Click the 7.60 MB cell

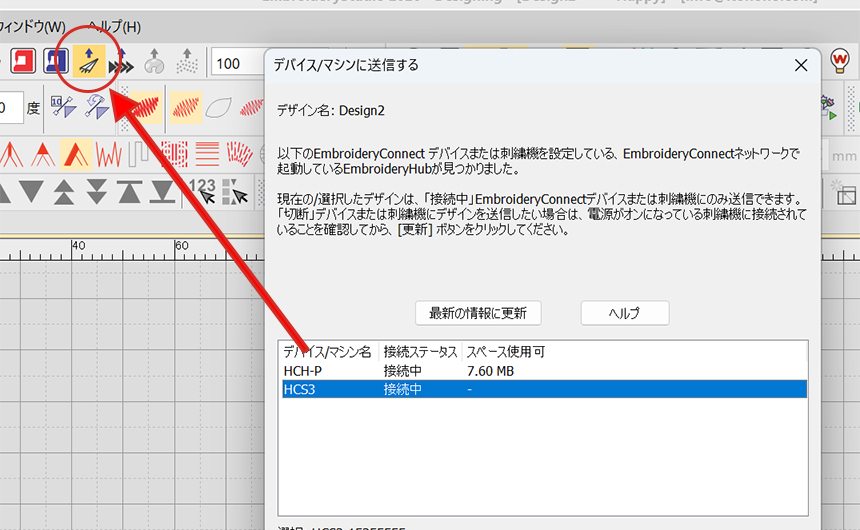tap(490, 371)
